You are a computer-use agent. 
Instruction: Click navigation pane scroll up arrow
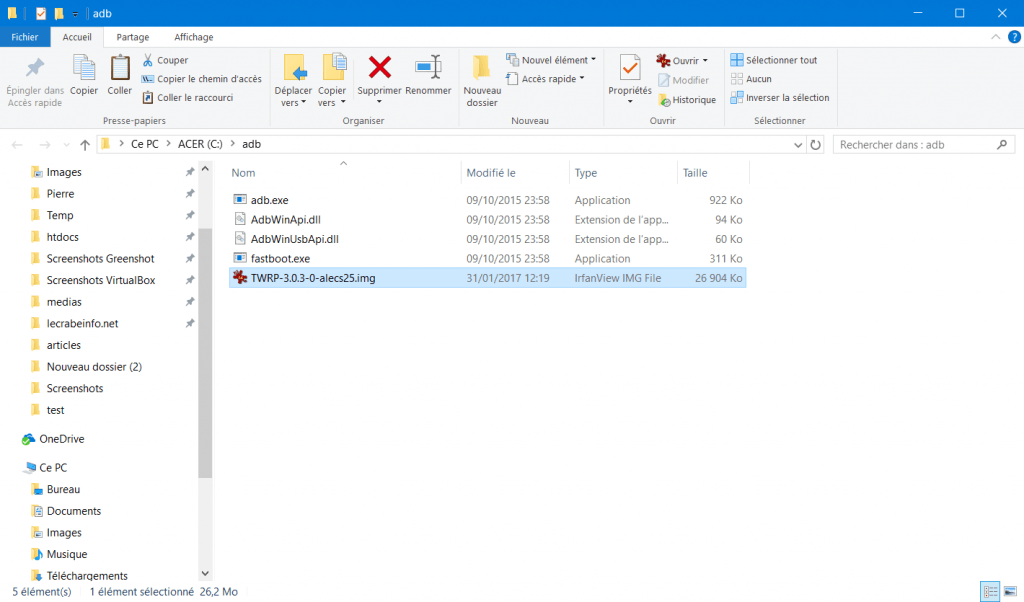(x=205, y=169)
